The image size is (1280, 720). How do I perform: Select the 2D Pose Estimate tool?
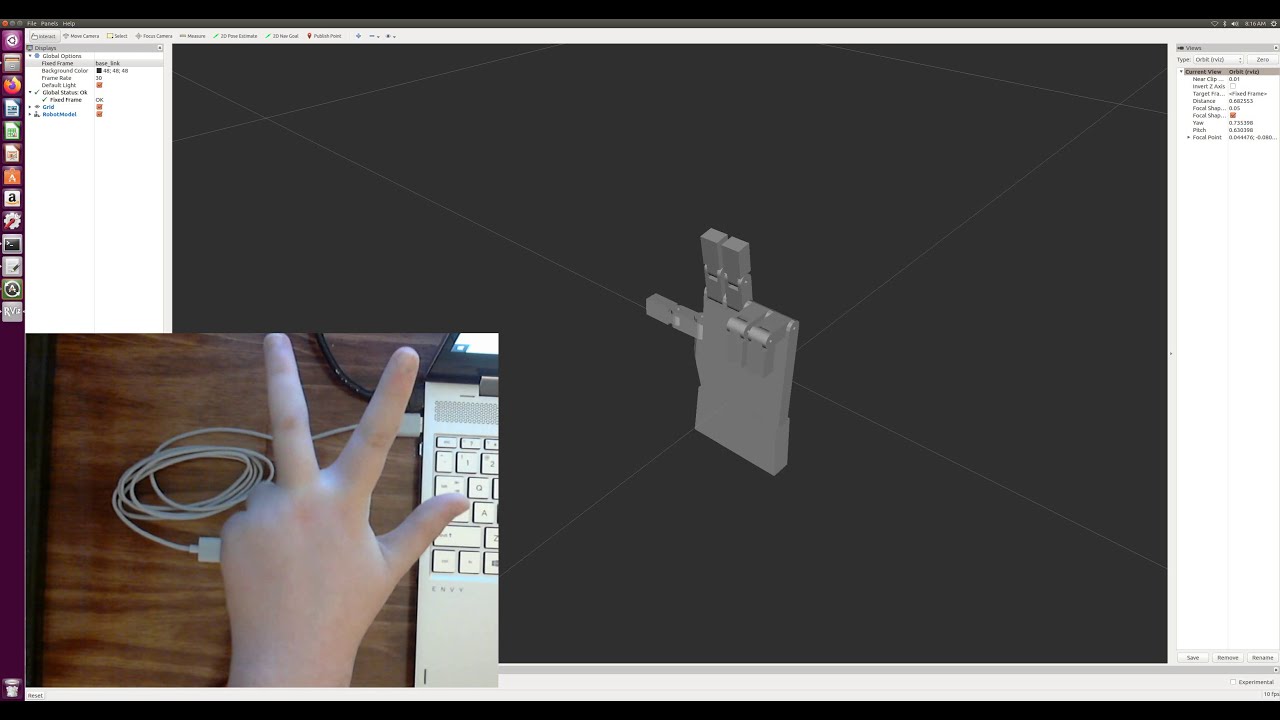pyautogui.click(x=235, y=36)
